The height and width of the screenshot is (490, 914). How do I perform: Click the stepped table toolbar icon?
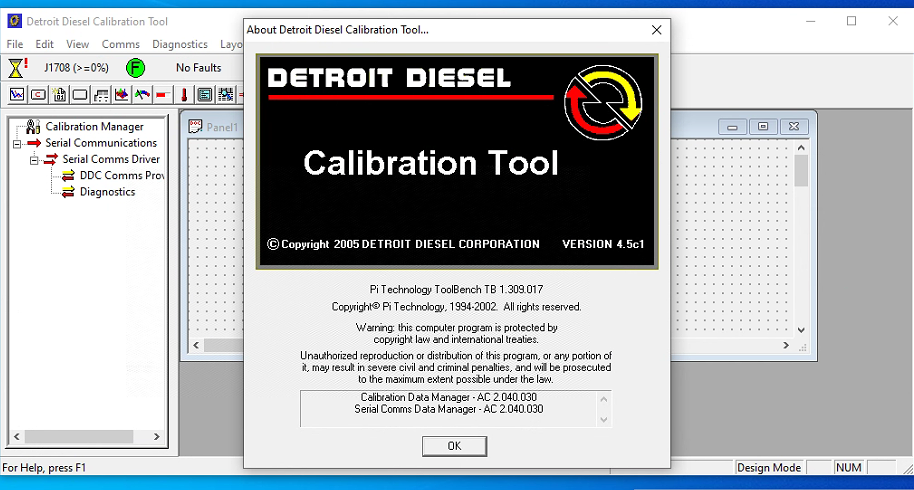(101, 94)
